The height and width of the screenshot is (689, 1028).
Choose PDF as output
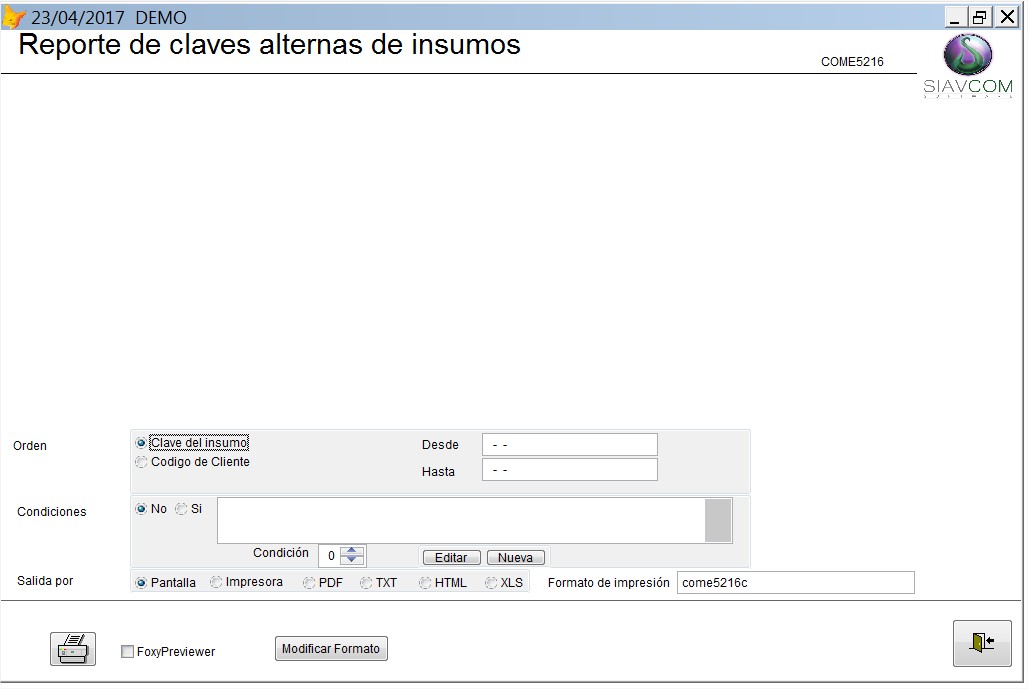click(309, 583)
